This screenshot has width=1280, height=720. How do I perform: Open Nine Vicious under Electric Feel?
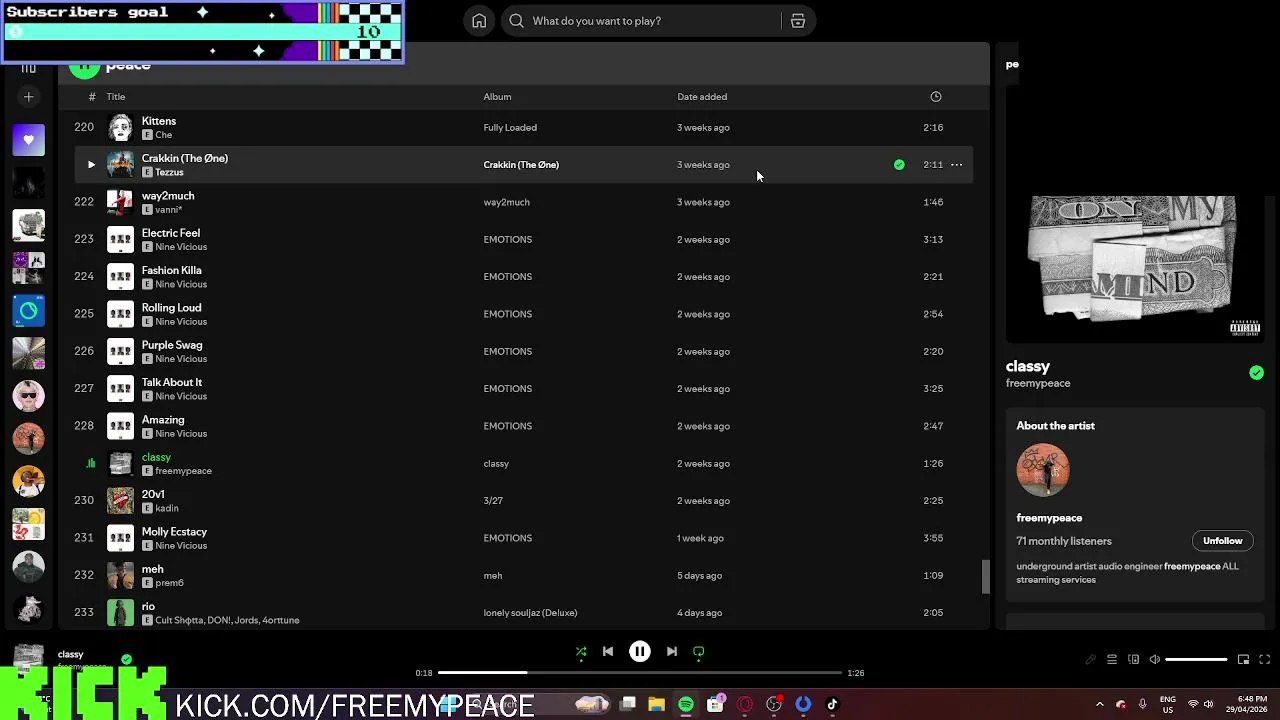coord(181,247)
